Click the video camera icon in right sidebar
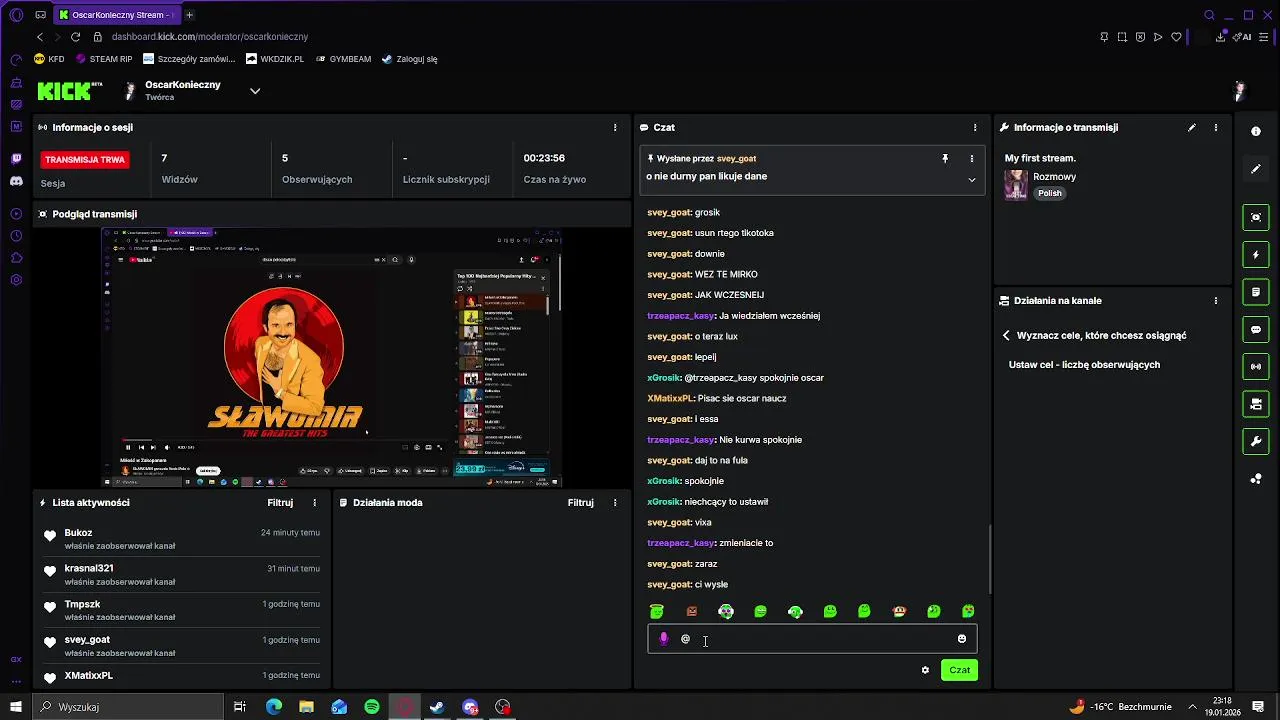Image resolution: width=1280 pixels, height=720 pixels. 1256,404
